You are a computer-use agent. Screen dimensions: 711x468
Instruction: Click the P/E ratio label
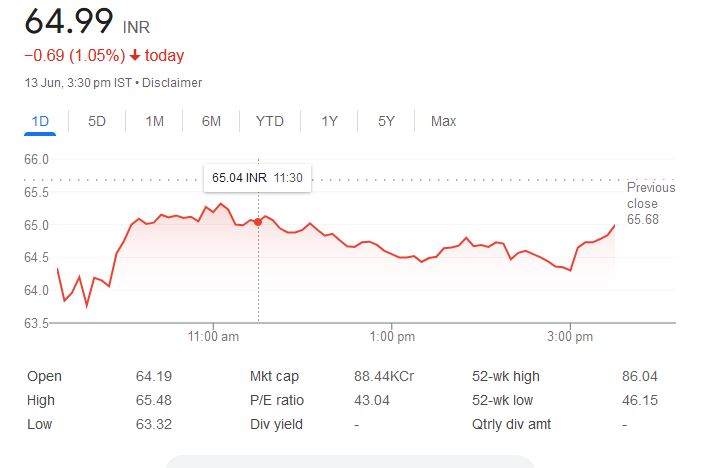coord(277,400)
